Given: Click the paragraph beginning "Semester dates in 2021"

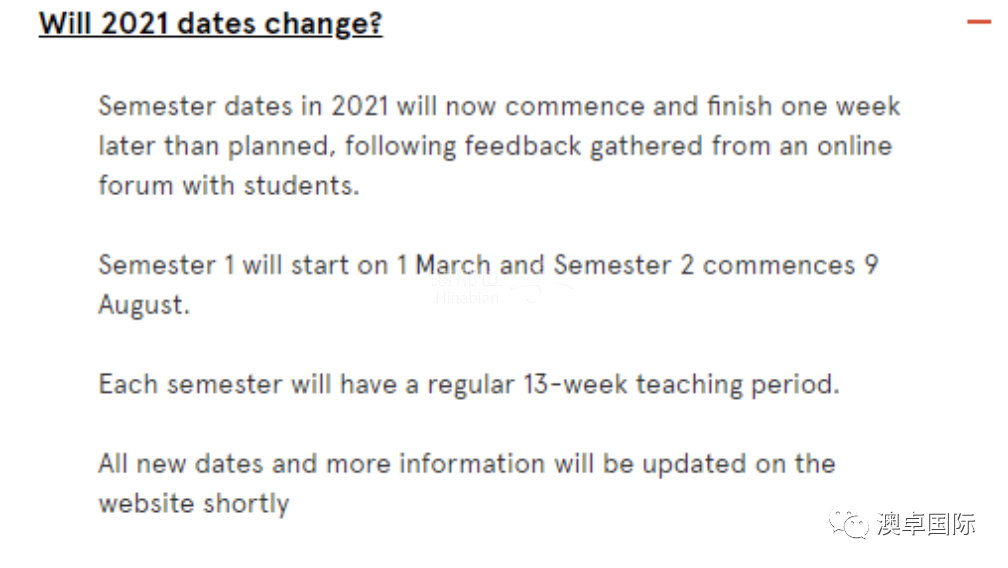Looking at the screenshot, I should coord(500,146).
